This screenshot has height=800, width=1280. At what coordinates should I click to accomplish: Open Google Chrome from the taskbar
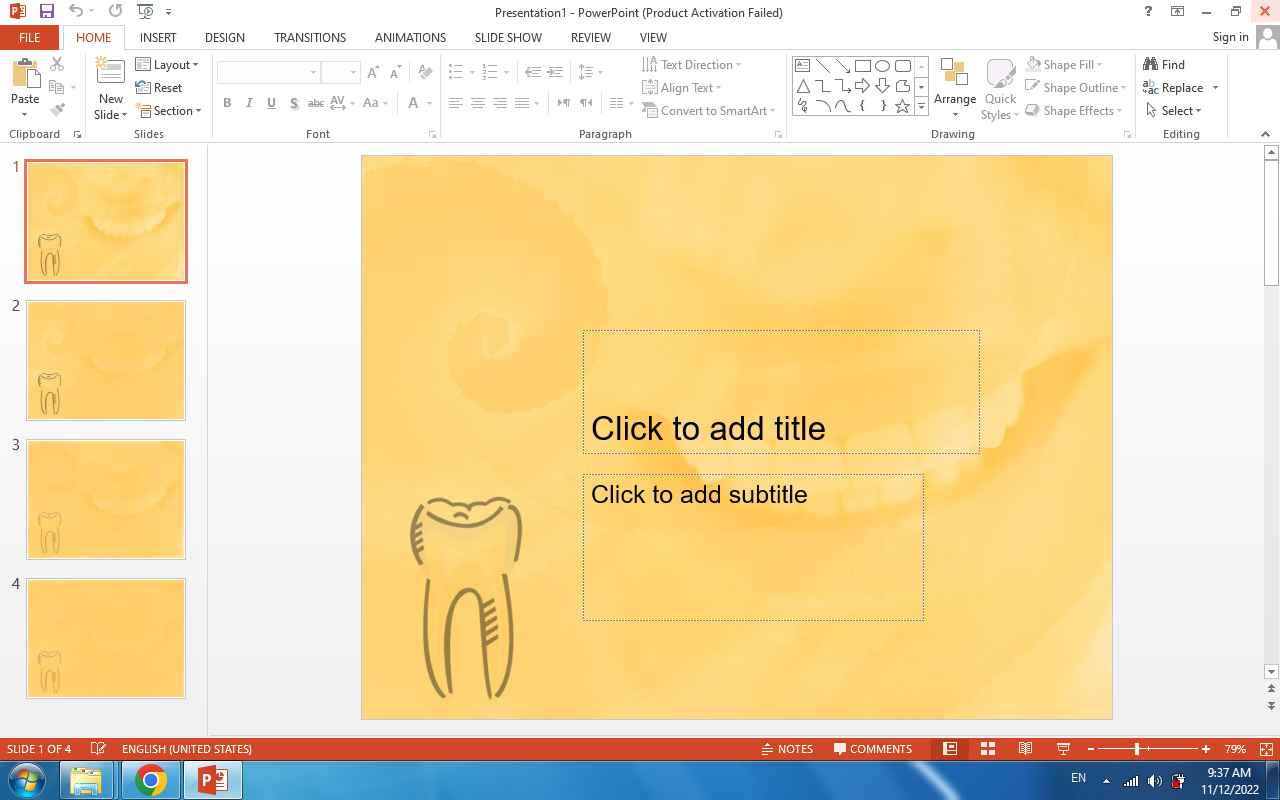tap(151, 780)
